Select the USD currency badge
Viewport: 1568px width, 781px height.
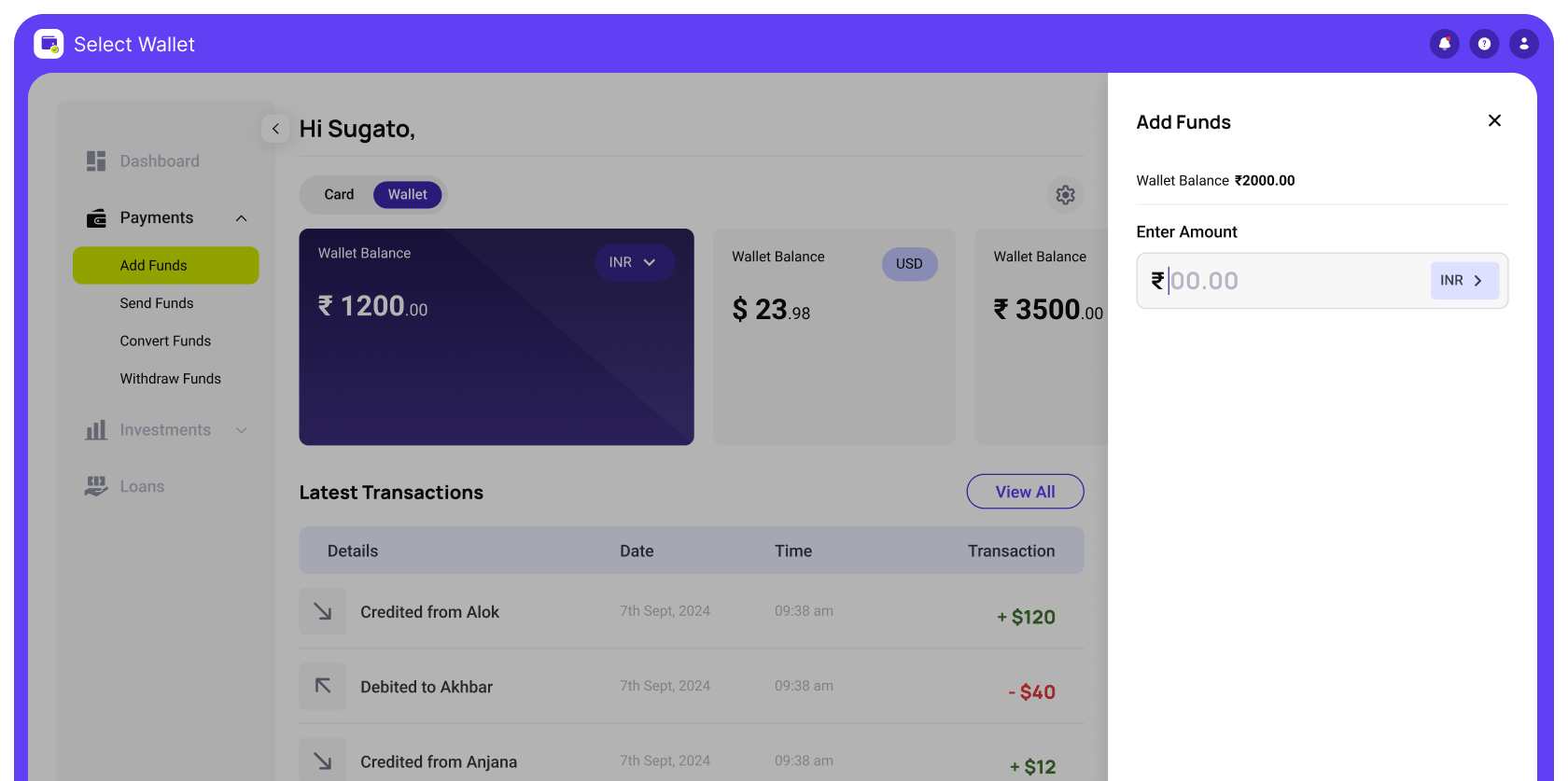point(909,264)
